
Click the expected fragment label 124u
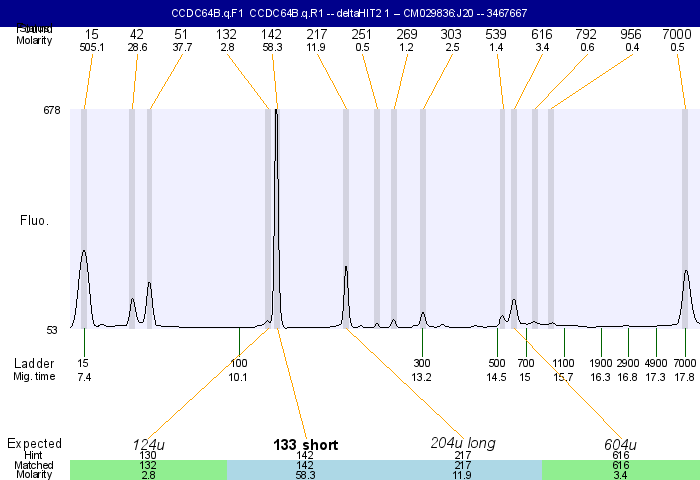tap(149, 444)
